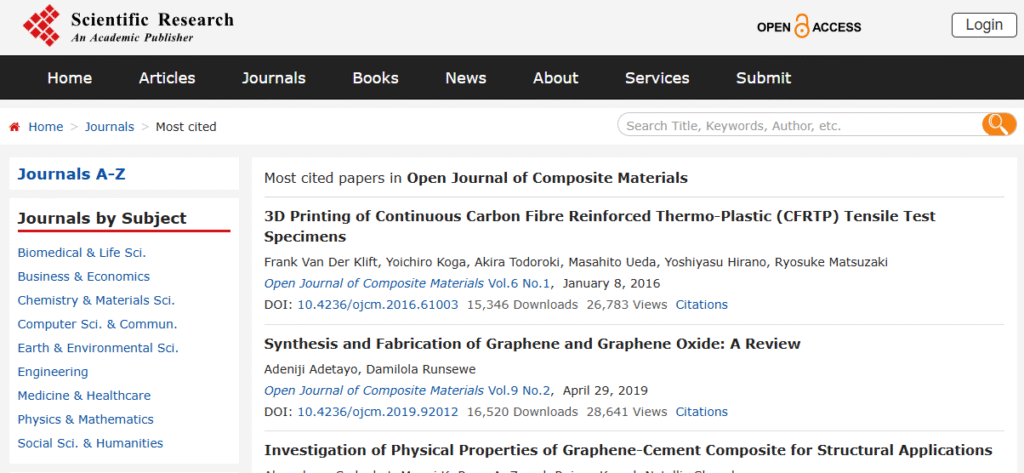
Task: Open the About navigation menu item
Action: click(x=556, y=78)
